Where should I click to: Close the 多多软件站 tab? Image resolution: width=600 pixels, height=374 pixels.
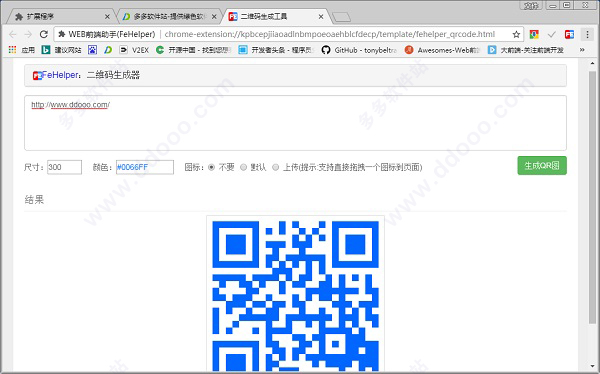coord(214,17)
